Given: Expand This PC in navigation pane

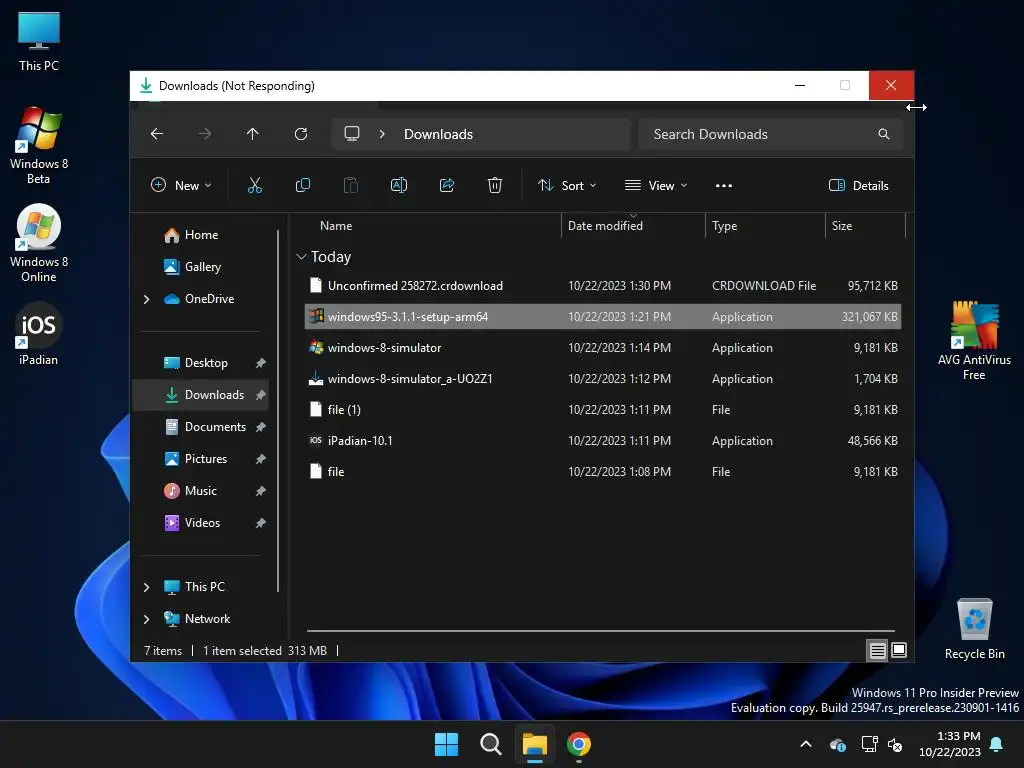Looking at the screenshot, I should 146,587.
